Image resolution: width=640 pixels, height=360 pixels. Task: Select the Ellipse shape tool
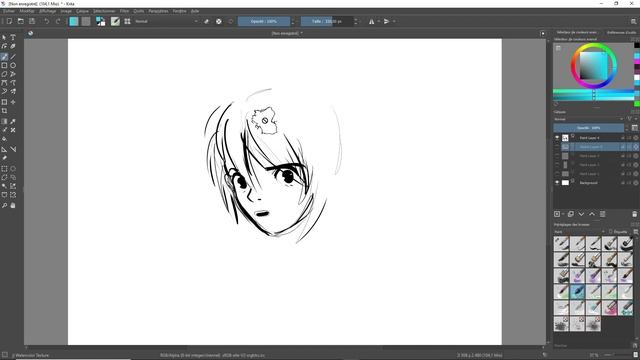pyautogui.click(x=13, y=65)
